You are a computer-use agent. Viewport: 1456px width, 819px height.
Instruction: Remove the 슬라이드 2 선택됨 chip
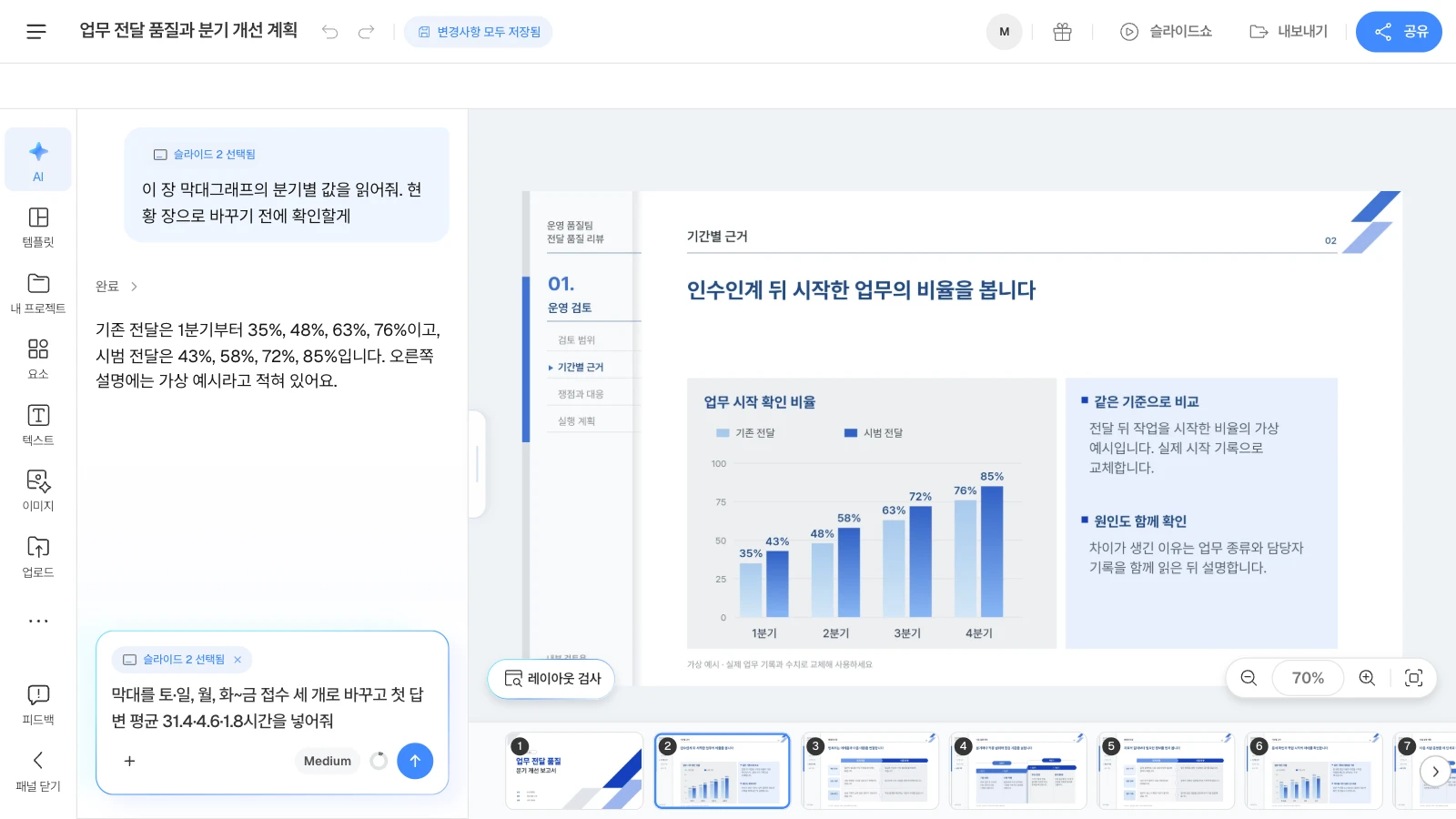click(238, 660)
